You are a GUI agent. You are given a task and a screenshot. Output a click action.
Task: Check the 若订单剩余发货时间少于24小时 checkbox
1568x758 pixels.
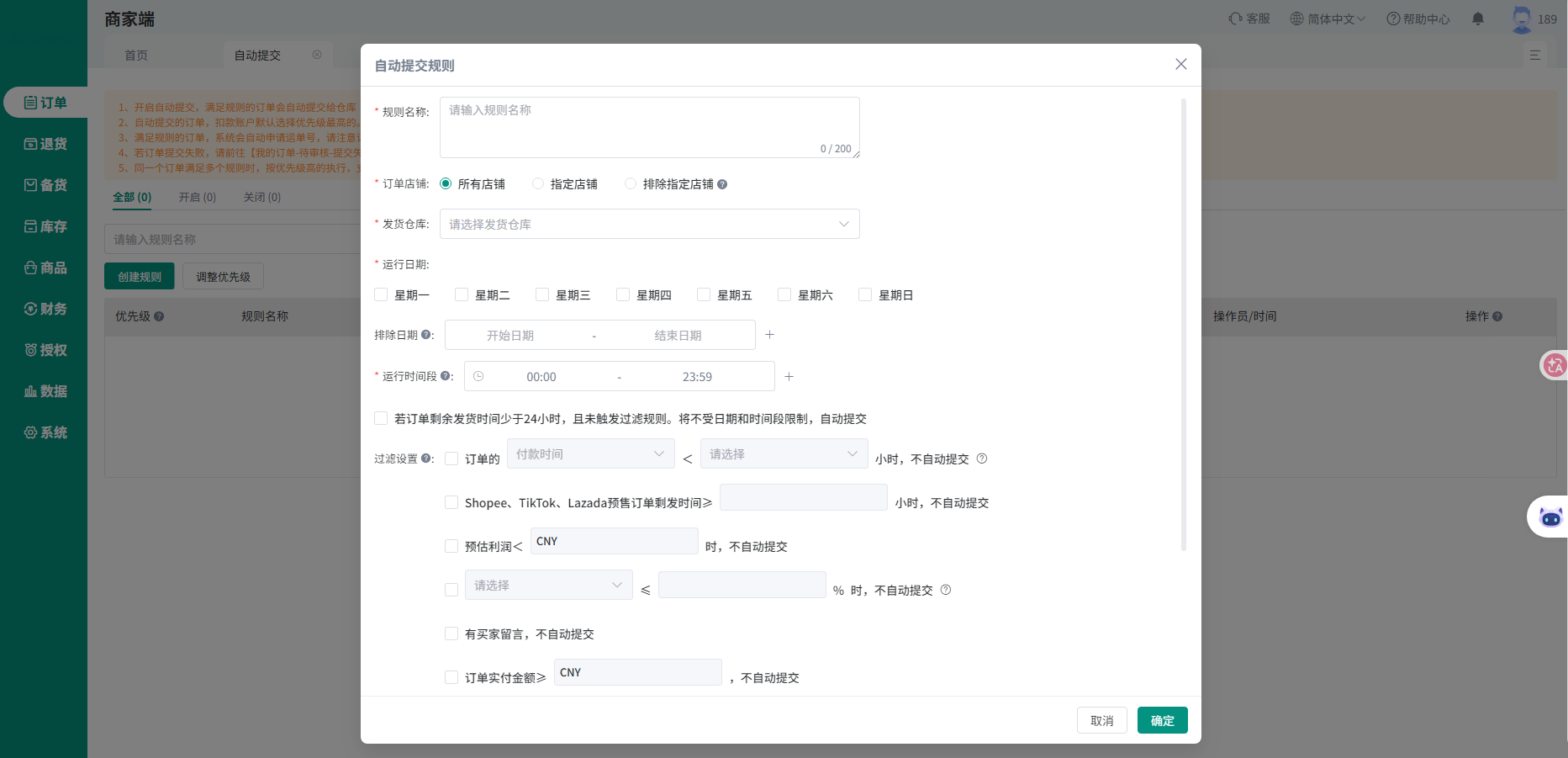click(381, 418)
